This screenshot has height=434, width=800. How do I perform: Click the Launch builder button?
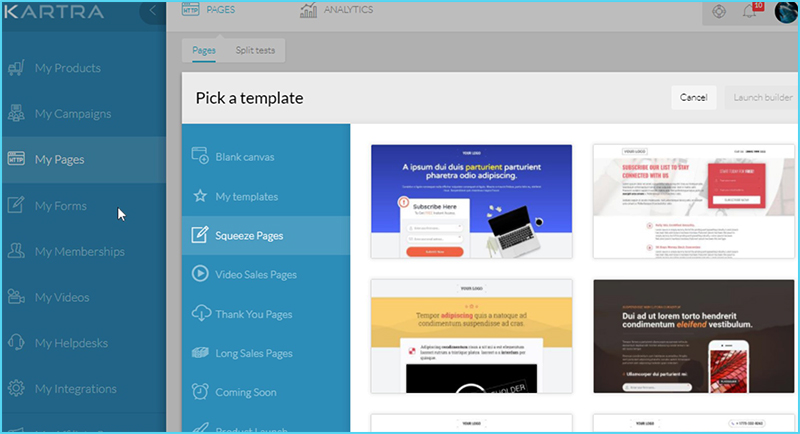[762, 97]
